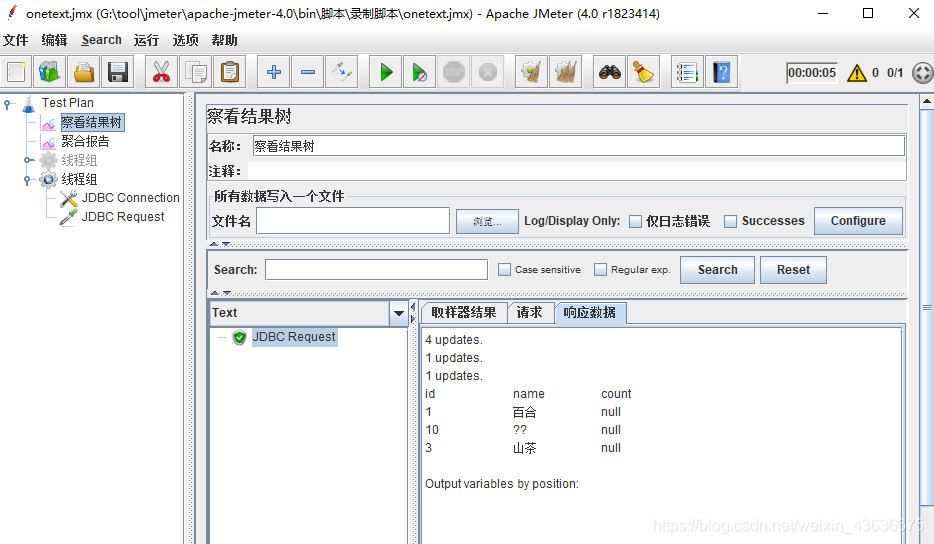Click the remote engines status icon
This screenshot has width=934, height=544.
tap(922, 73)
